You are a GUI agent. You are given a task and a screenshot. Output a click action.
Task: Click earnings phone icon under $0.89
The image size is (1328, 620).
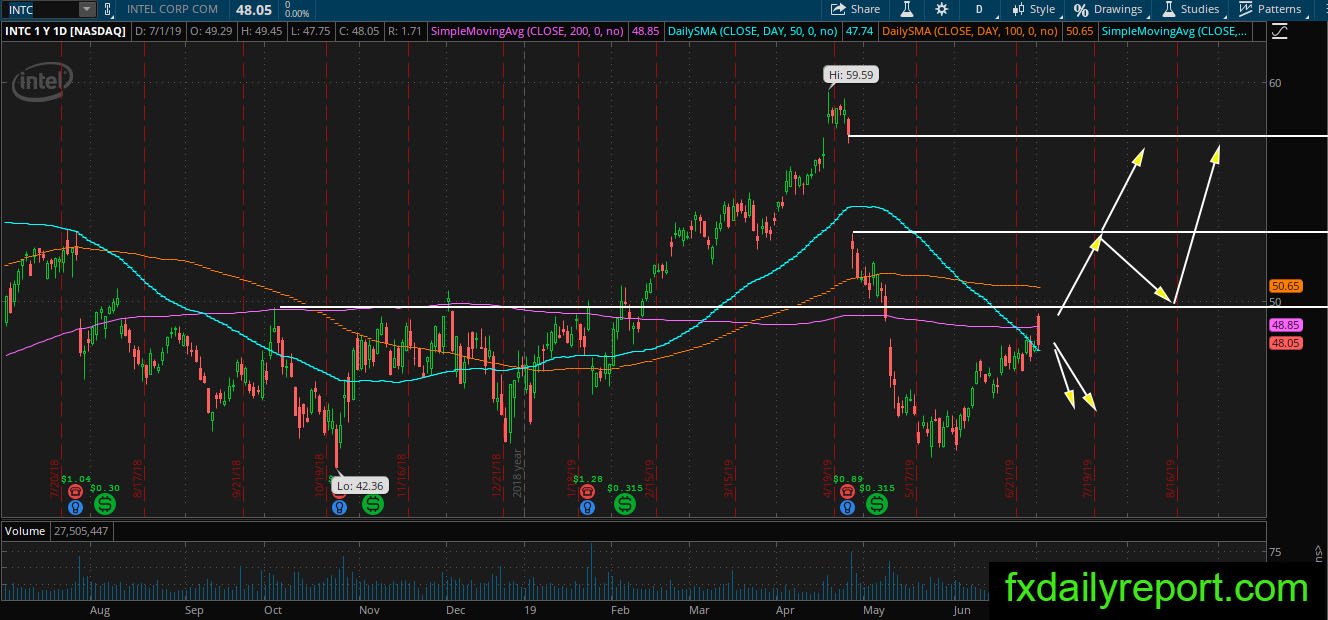(848, 490)
